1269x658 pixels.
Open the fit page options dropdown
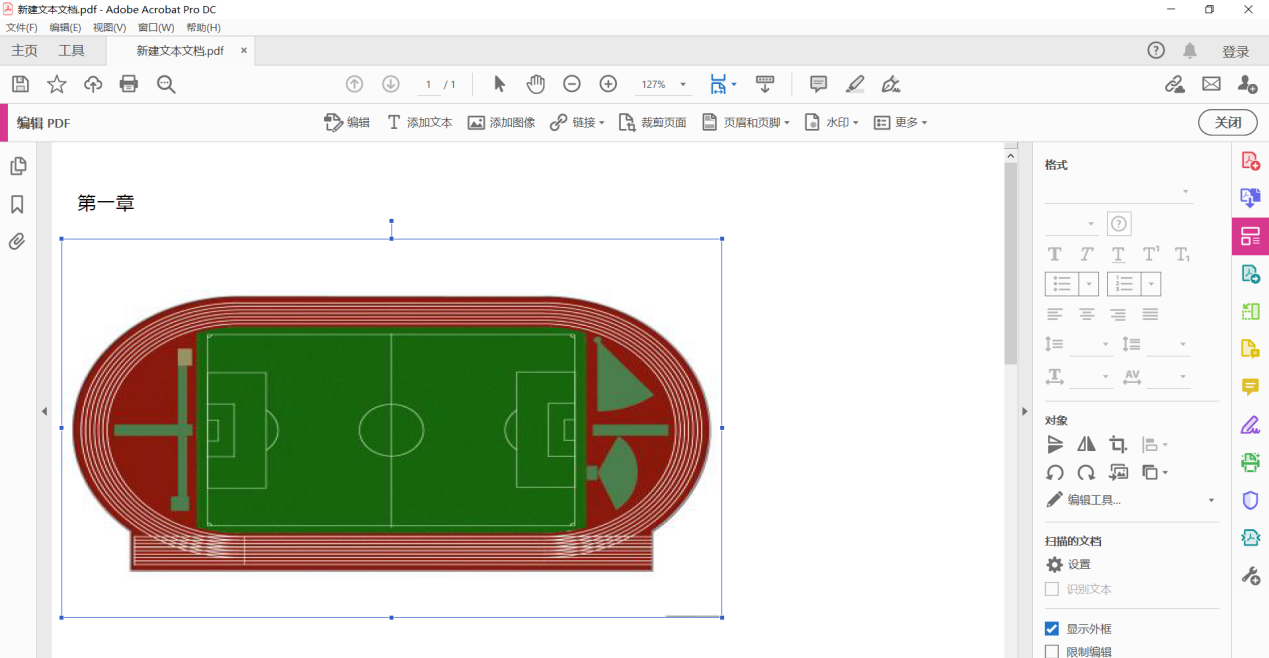click(734, 85)
